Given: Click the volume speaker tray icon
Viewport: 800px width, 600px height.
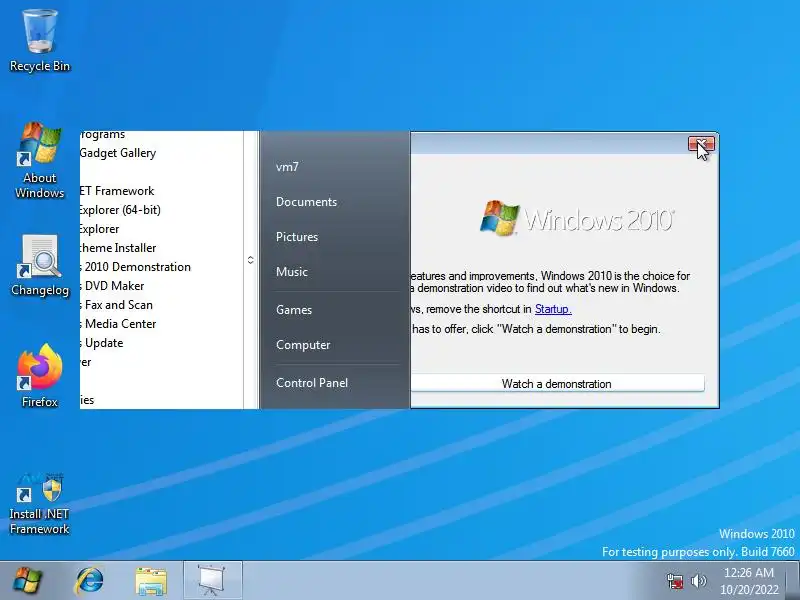Looking at the screenshot, I should click(x=698, y=581).
